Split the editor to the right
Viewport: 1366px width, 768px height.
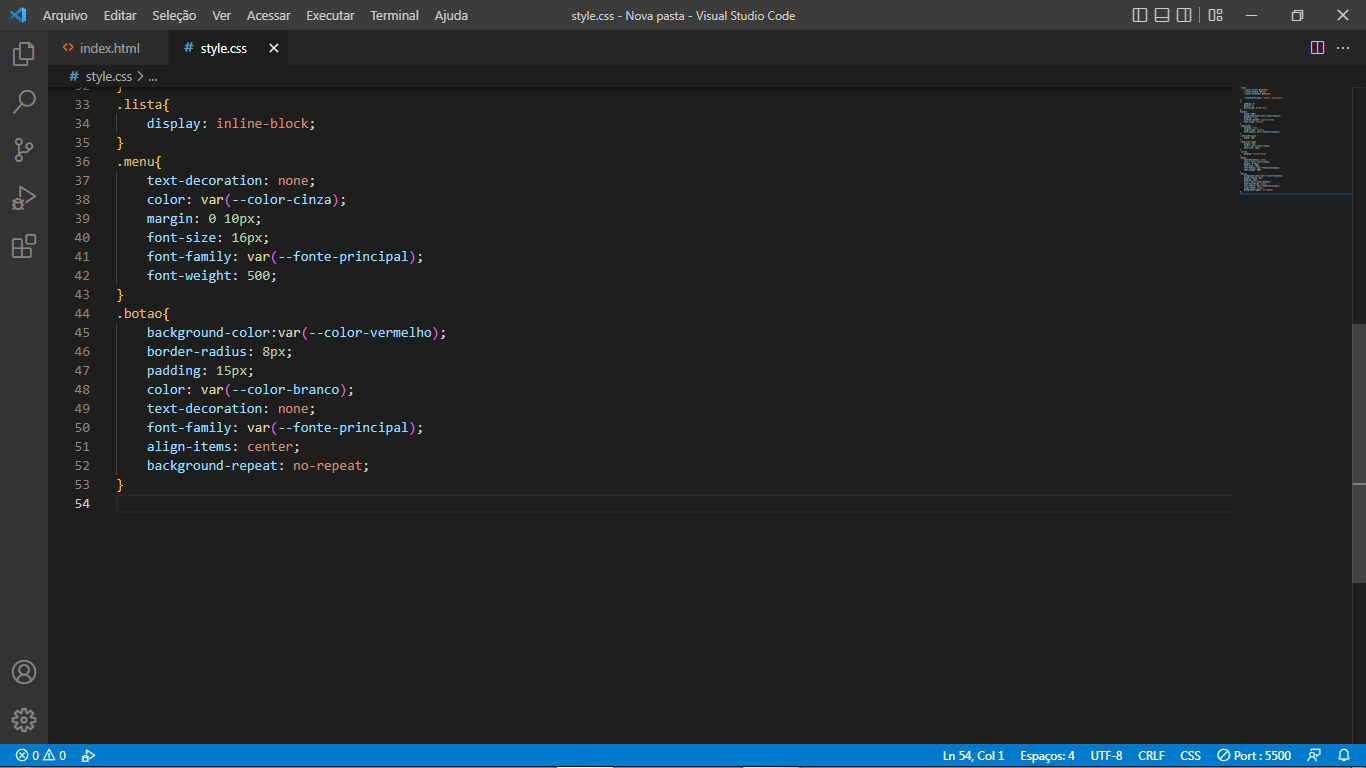click(x=1317, y=48)
